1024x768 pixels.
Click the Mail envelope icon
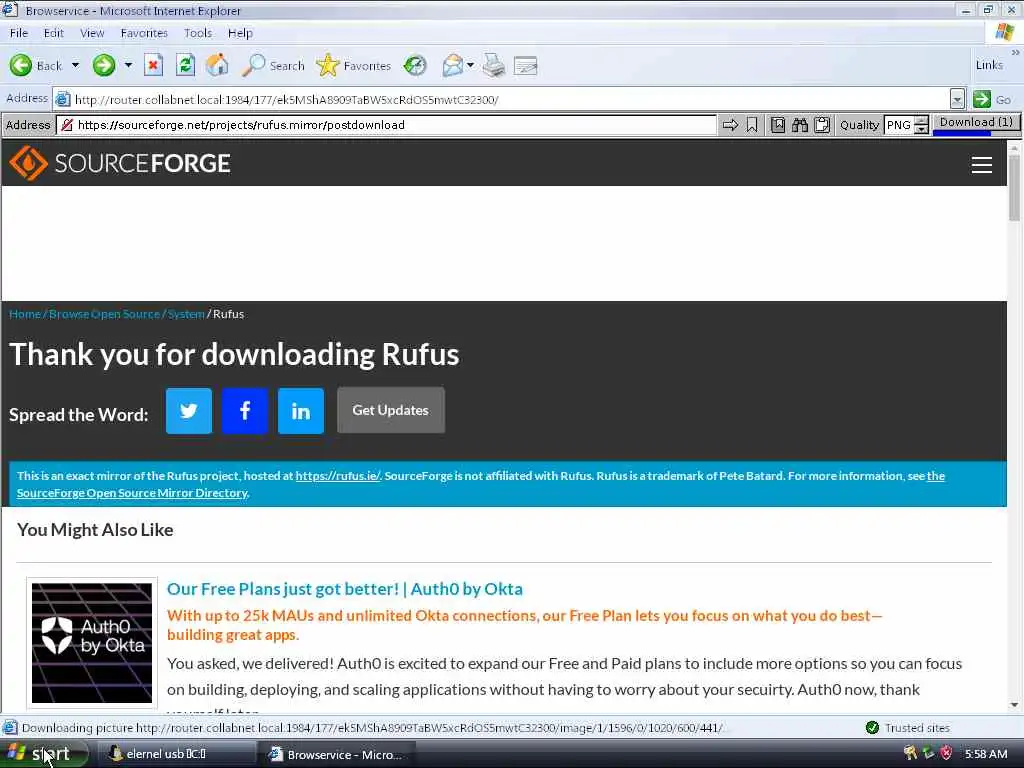[x=453, y=65]
